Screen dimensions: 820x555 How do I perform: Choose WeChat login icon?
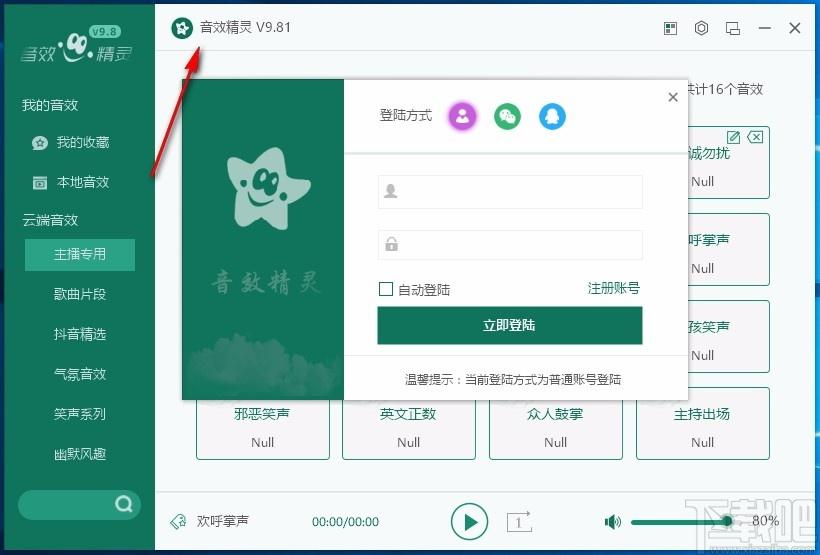pyautogui.click(x=507, y=116)
